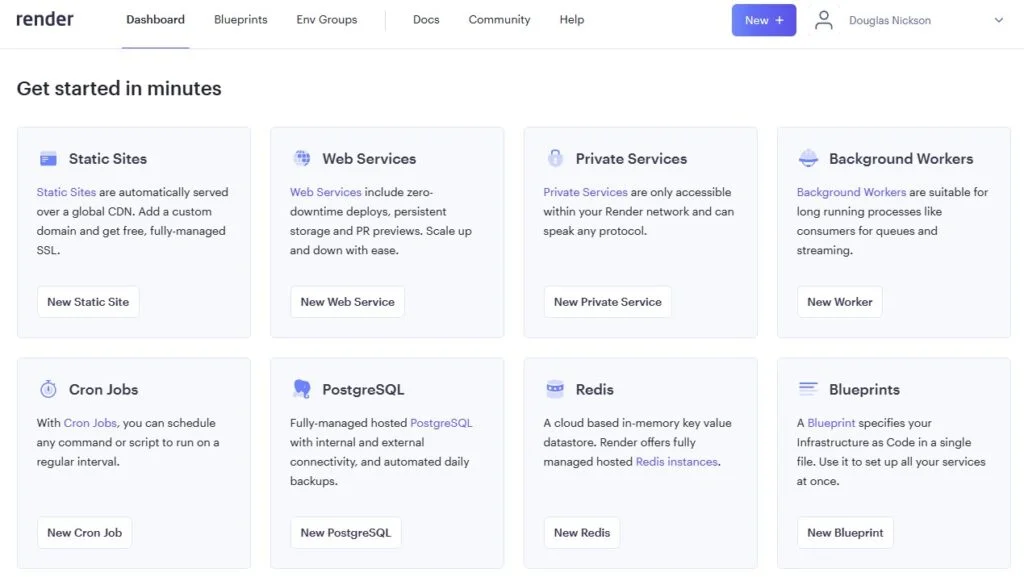This screenshot has width=1024, height=577.
Task: Click the PostgreSQL card title
Action: (x=363, y=389)
